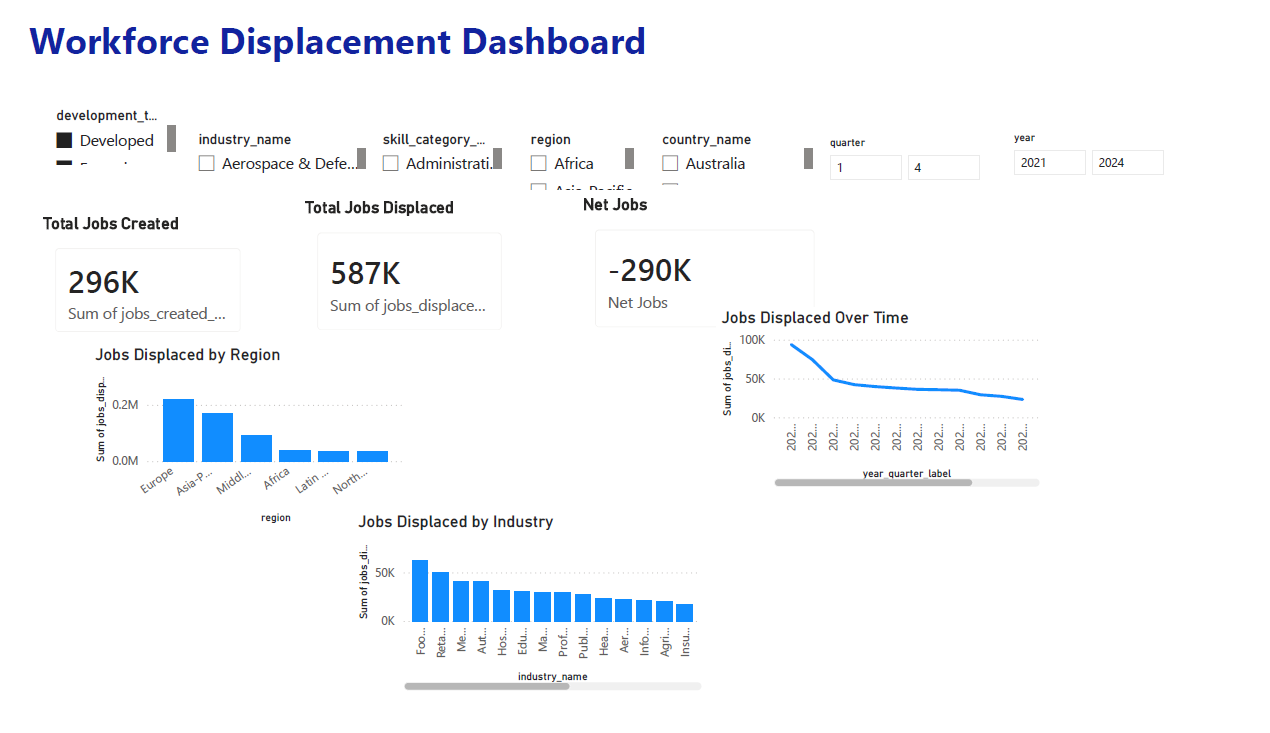Screen dimensions: 1270x733
Task: Click the time chart horizontal scrollbar
Action: coord(873,482)
